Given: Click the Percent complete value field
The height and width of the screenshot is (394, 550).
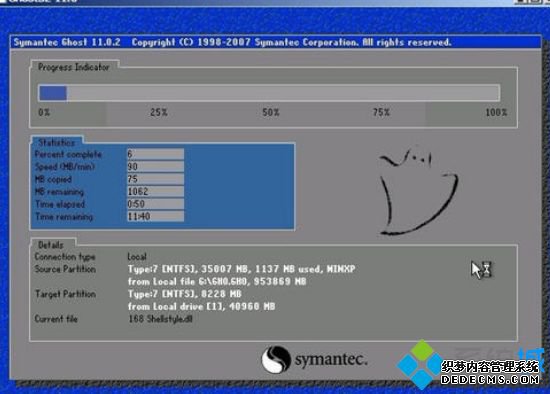Looking at the screenshot, I should click(x=155, y=154).
